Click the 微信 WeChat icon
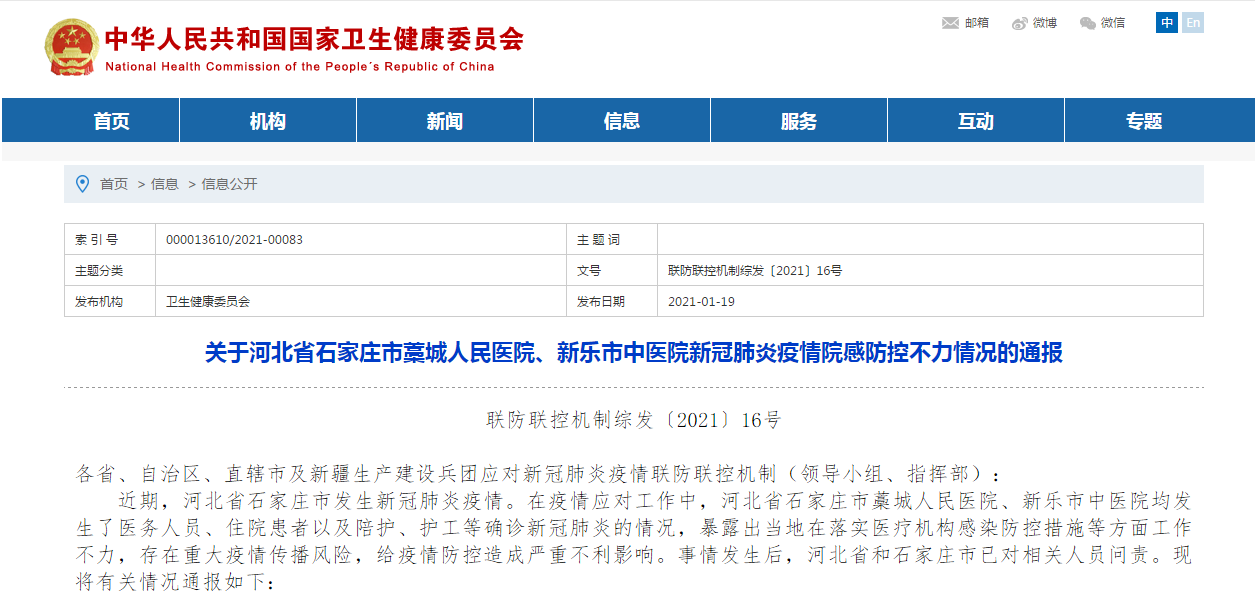The height and width of the screenshot is (595, 1255). [1087, 23]
